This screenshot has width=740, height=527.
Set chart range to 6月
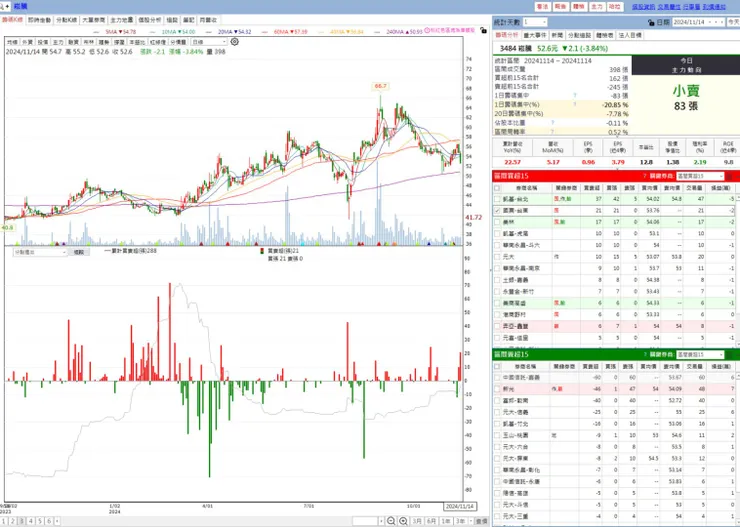[x=431, y=521]
